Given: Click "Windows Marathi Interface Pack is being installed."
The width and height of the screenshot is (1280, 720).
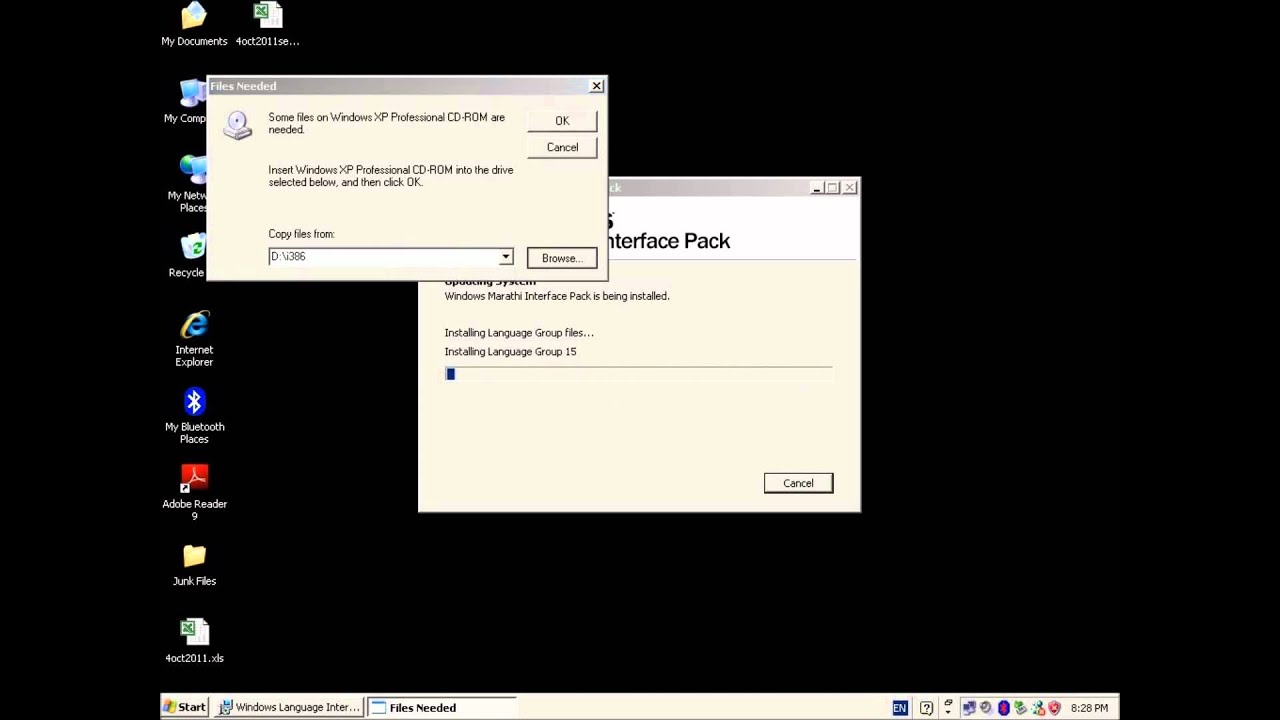Looking at the screenshot, I should [557, 296].
